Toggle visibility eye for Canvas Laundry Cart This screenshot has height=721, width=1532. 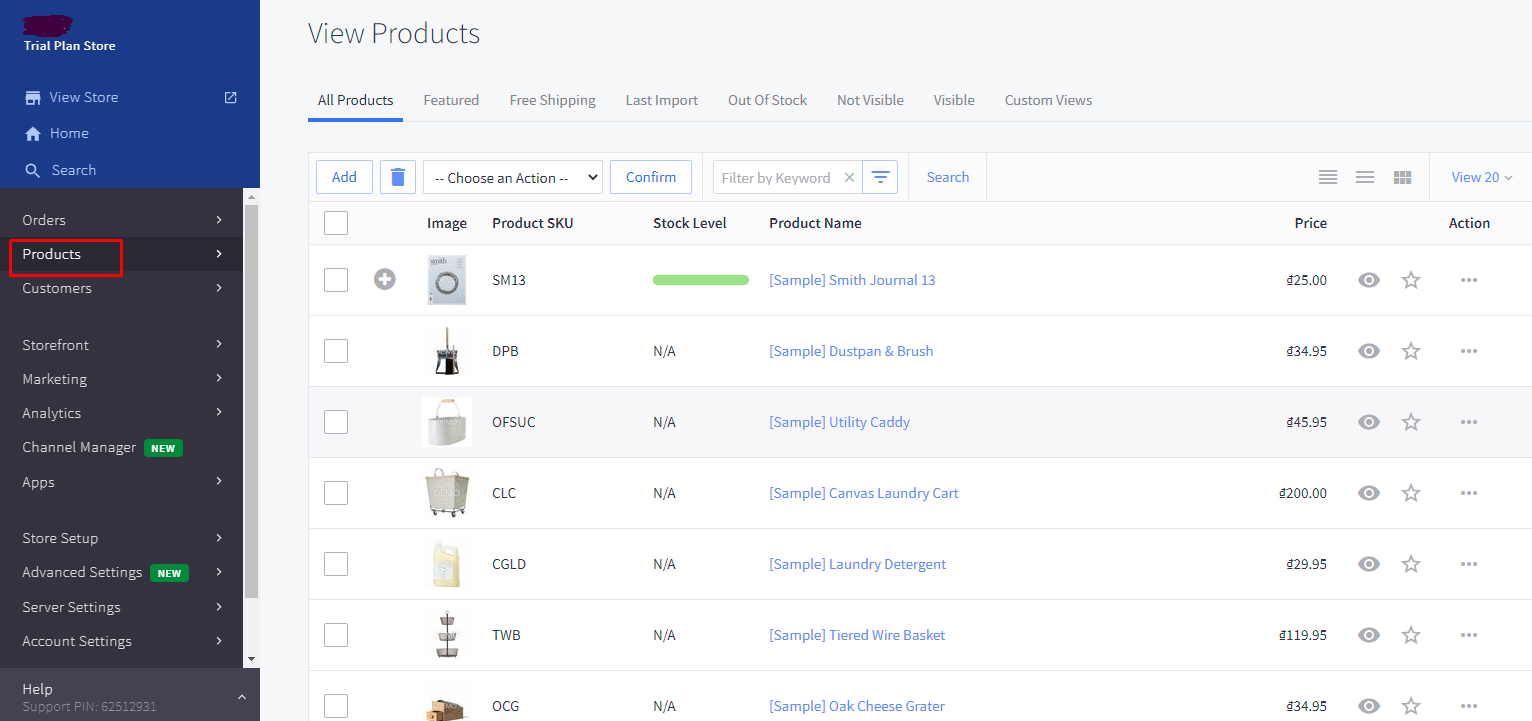tap(1369, 493)
